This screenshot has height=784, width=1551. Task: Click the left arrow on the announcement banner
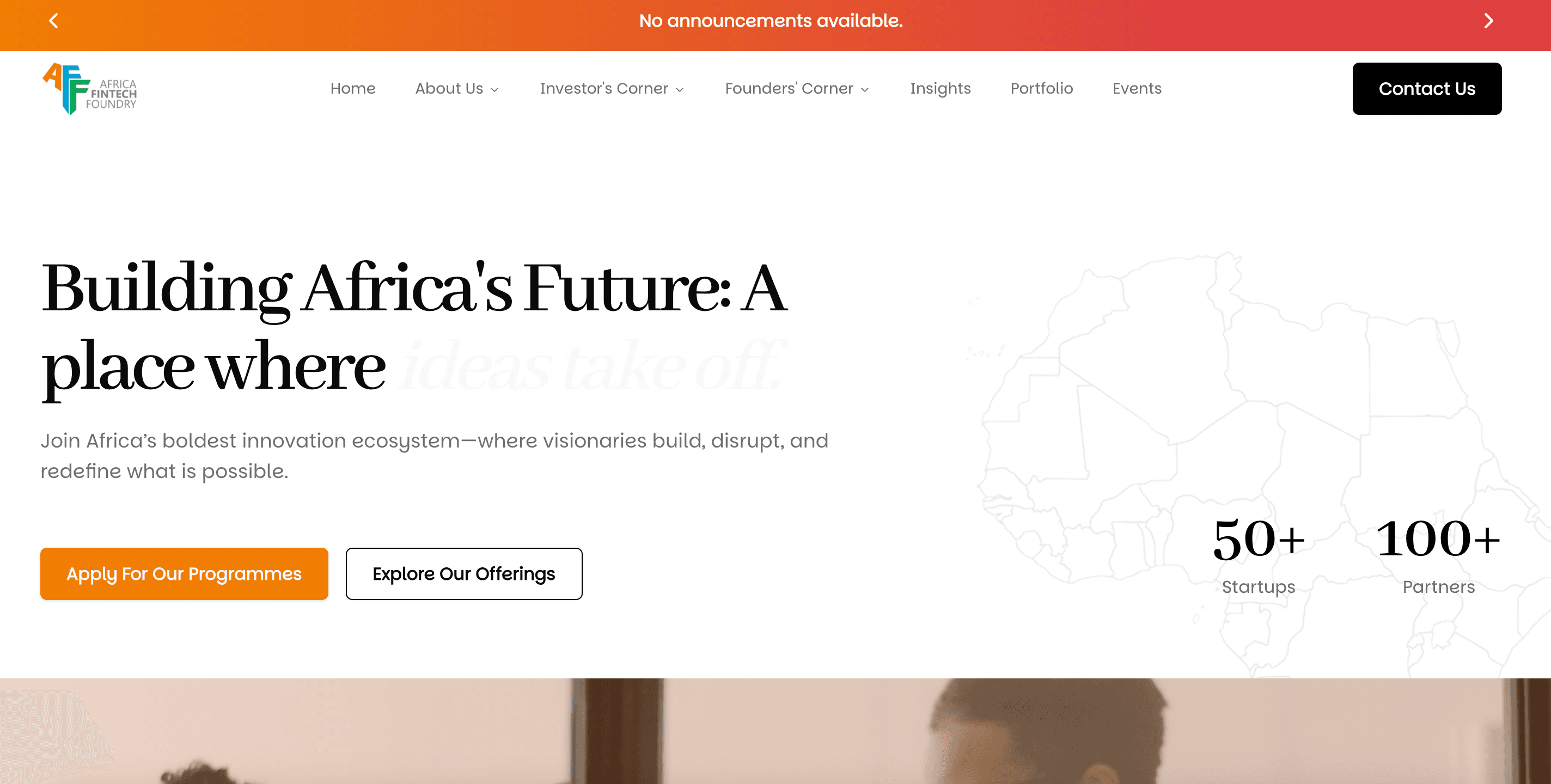tap(53, 21)
